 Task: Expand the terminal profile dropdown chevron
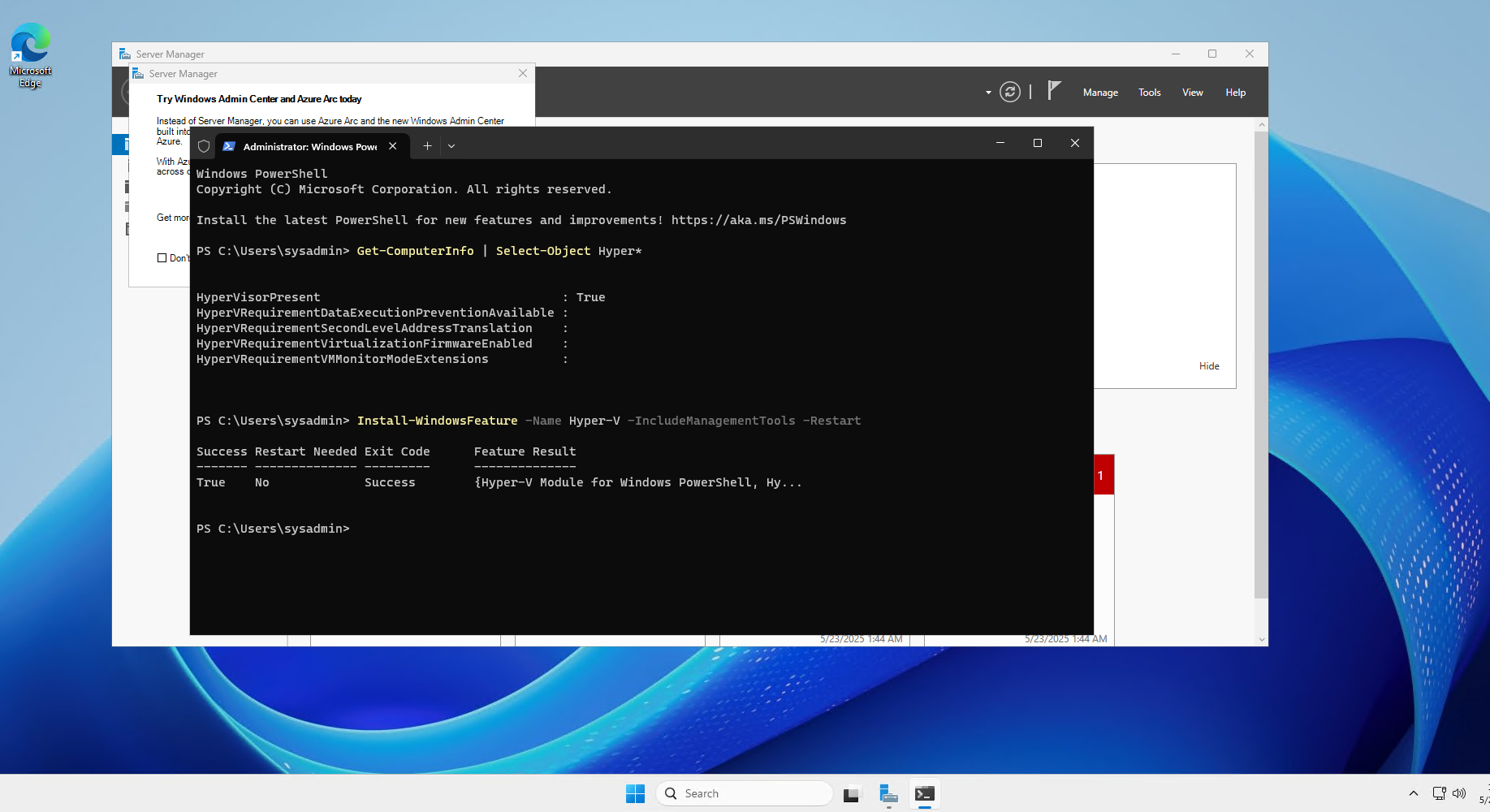(x=451, y=146)
